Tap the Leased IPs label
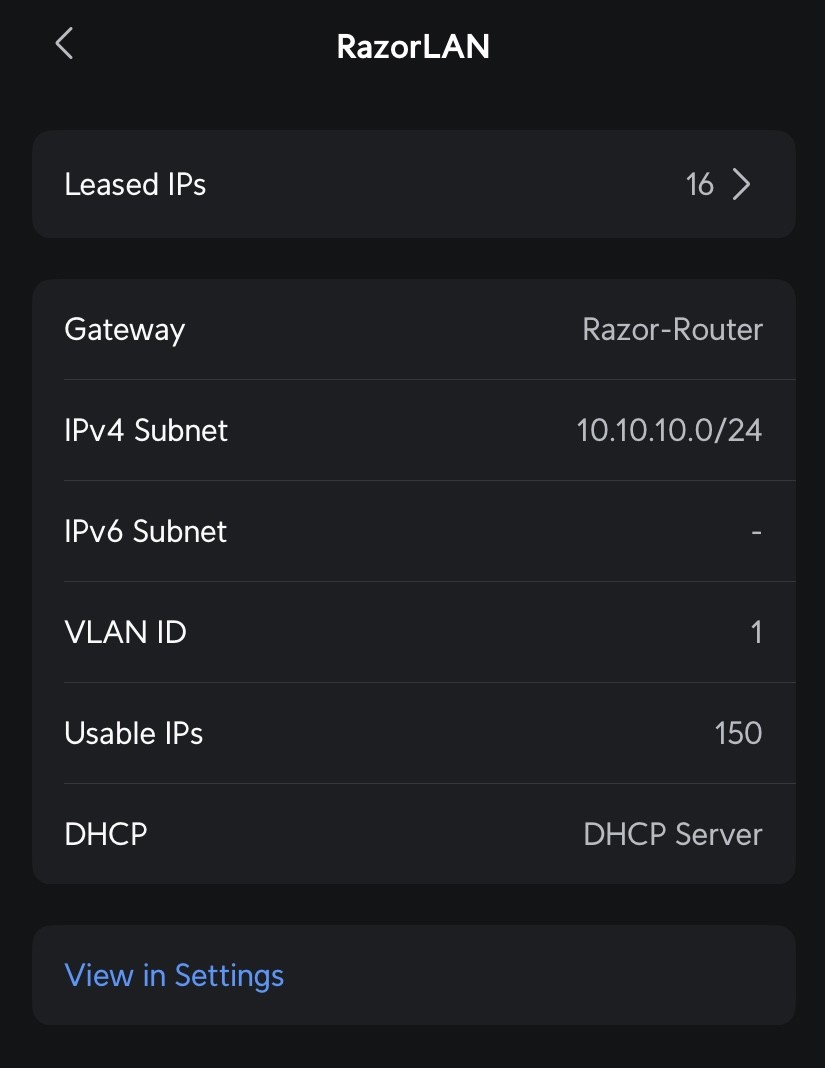Viewport: 825px width, 1068px height. [x=135, y=185]
